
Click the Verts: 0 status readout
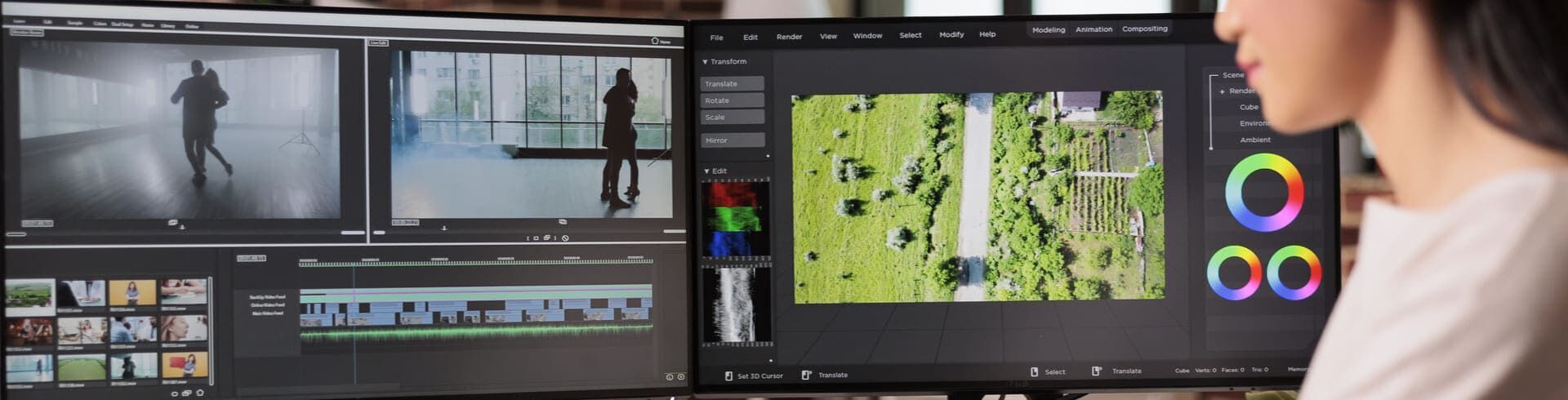[x=1205, y=371]
